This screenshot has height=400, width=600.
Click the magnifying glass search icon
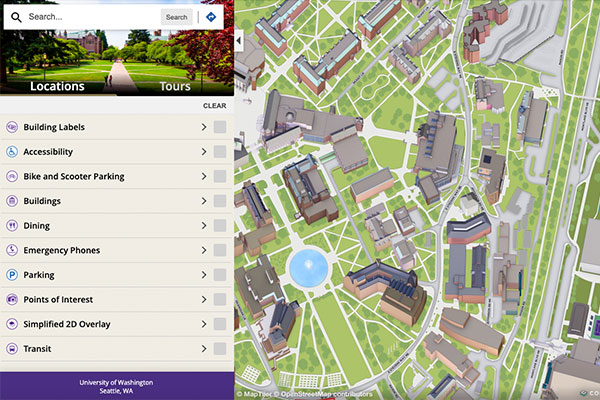point(16,17)
